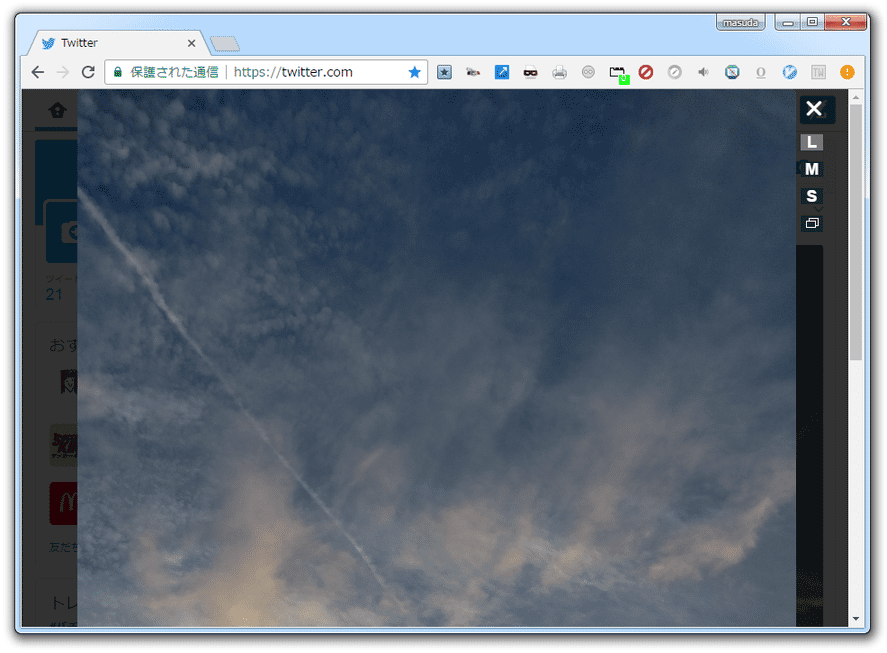This screenshot has height=653, width=887.
Task: Click the page scrollbar down arrow
Action: (855, 620)
